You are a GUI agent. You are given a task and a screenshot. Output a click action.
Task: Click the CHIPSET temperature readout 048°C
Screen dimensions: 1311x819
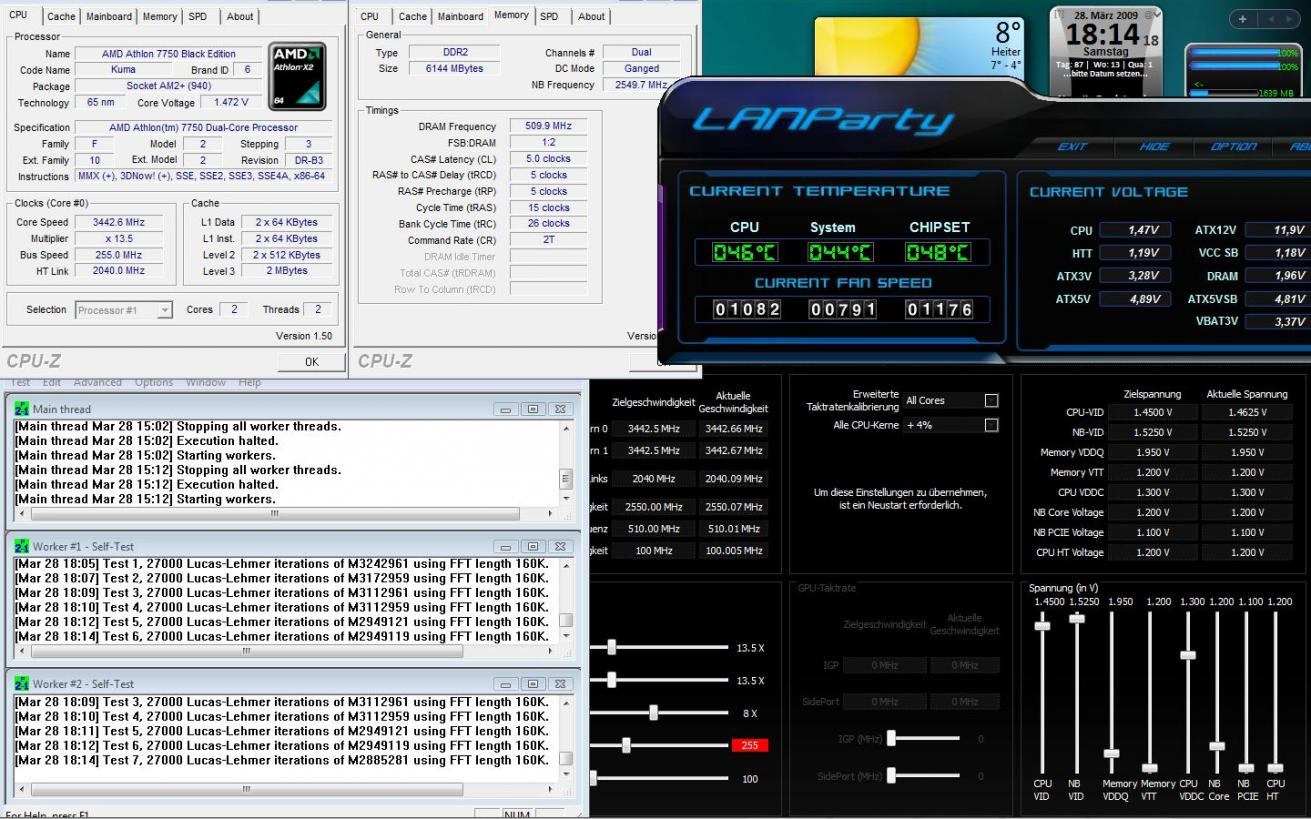939,253
